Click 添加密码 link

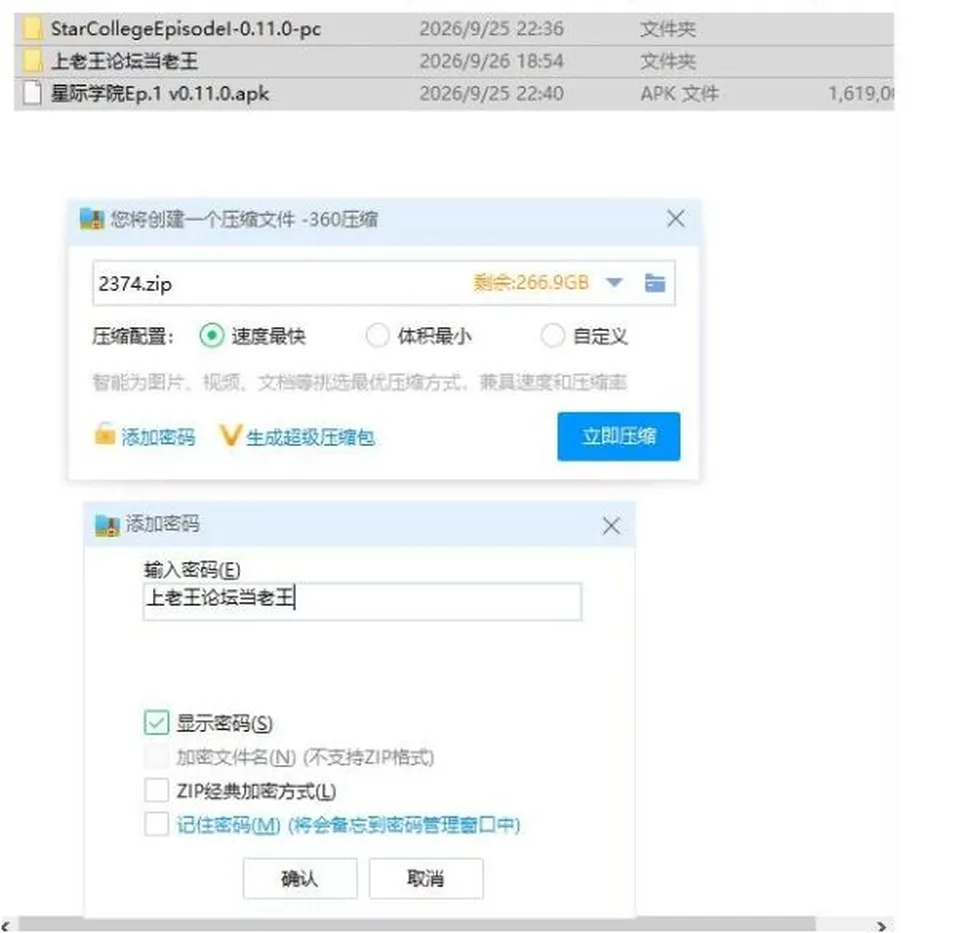158,437
